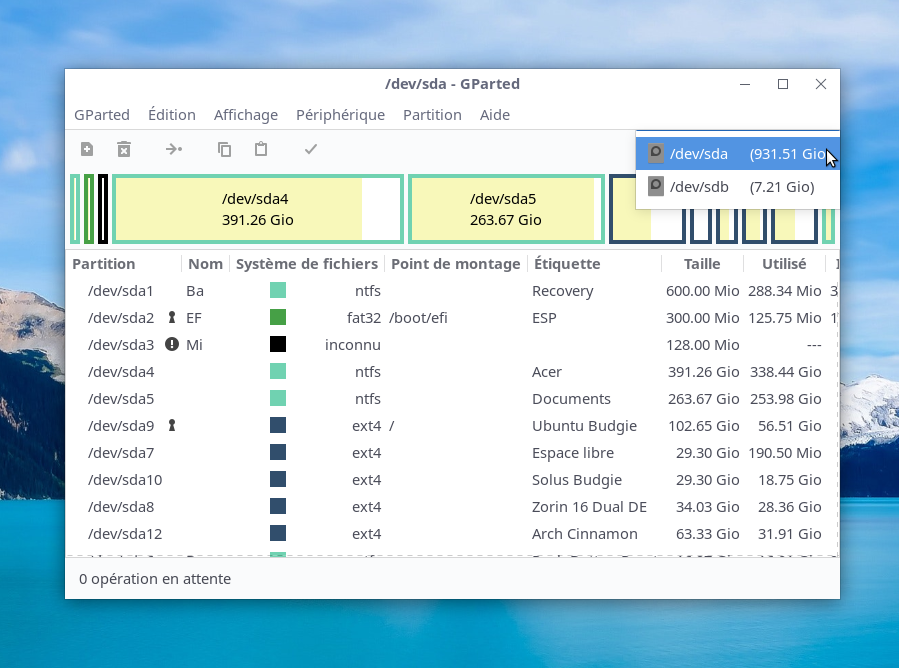Image resolution: width=899 pixels, height=668 pixels.
Task: Click the Taille column header
Action: (702, 264)
